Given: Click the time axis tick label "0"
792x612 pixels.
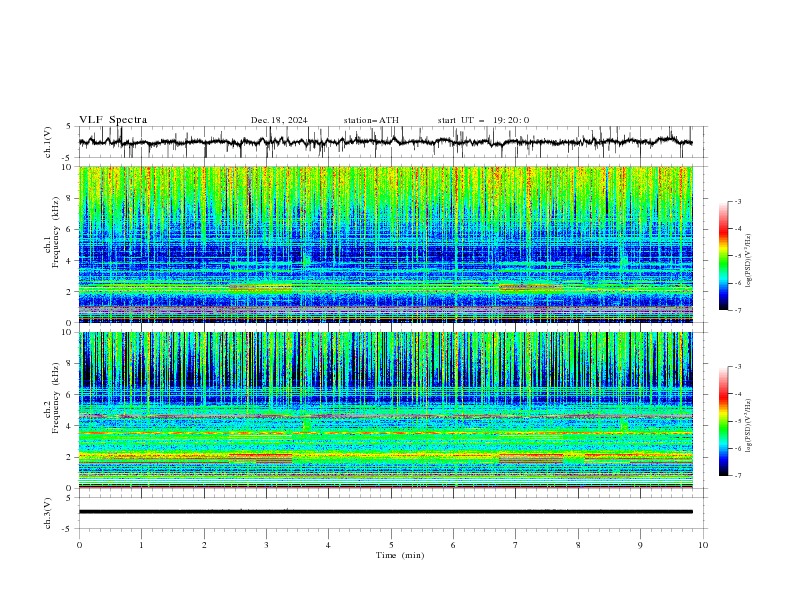Looking at the screenshot, I should tap(79, 545).
